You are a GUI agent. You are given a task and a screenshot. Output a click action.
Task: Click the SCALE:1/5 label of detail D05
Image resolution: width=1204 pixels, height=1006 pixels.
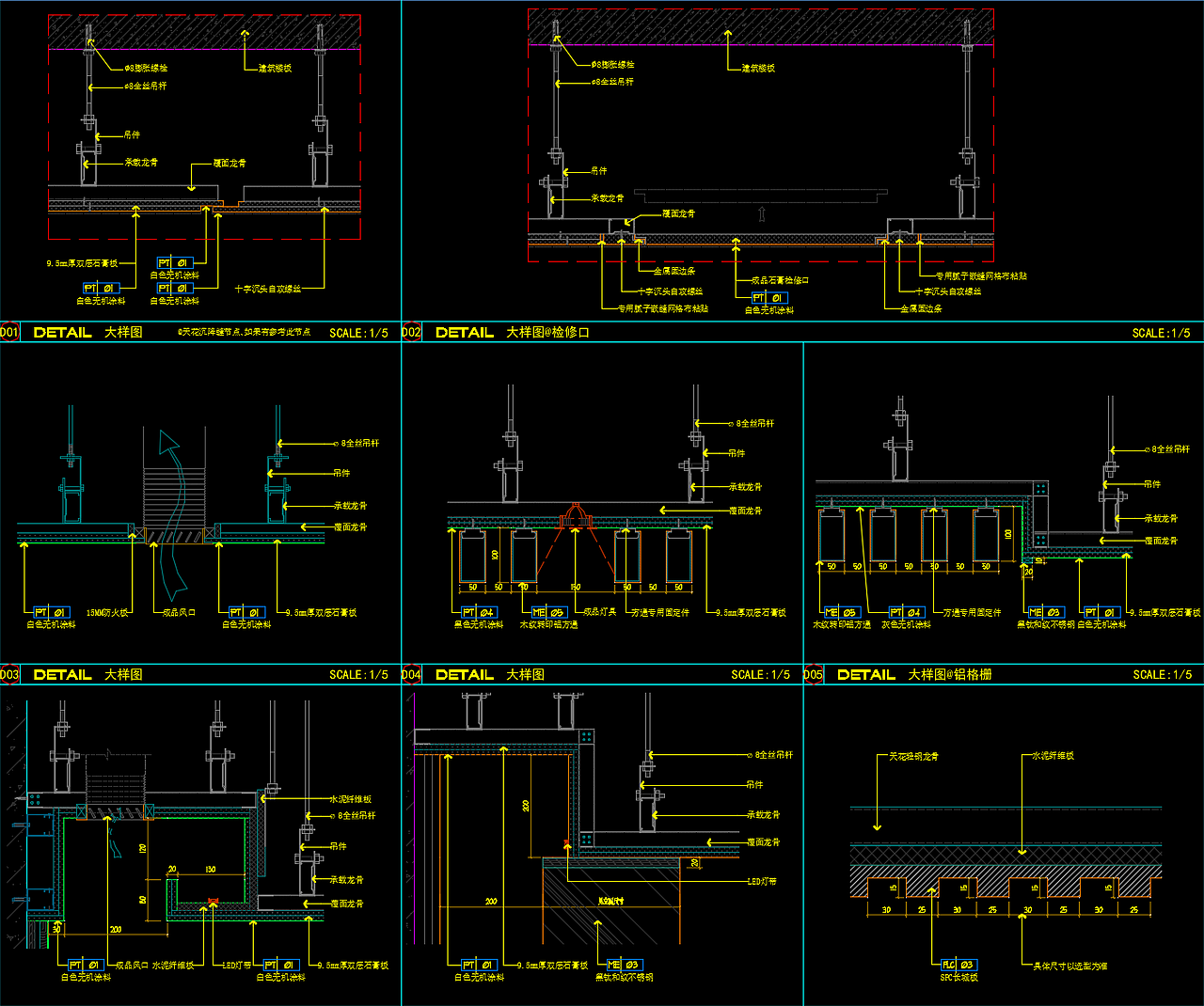tap(1162, 674)
